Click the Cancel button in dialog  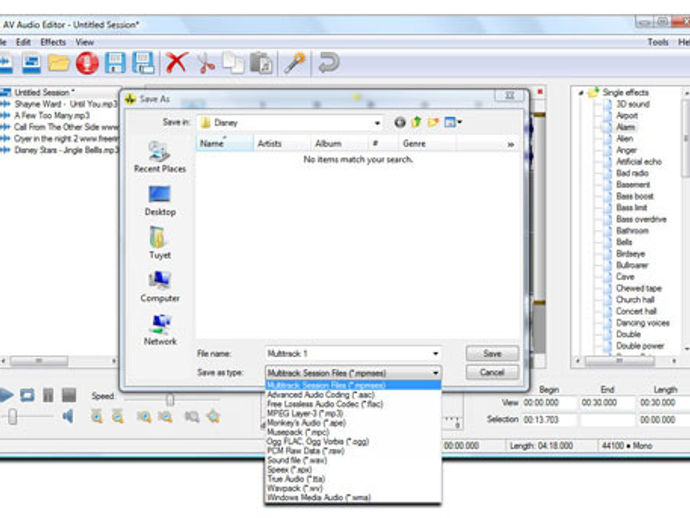492,373
